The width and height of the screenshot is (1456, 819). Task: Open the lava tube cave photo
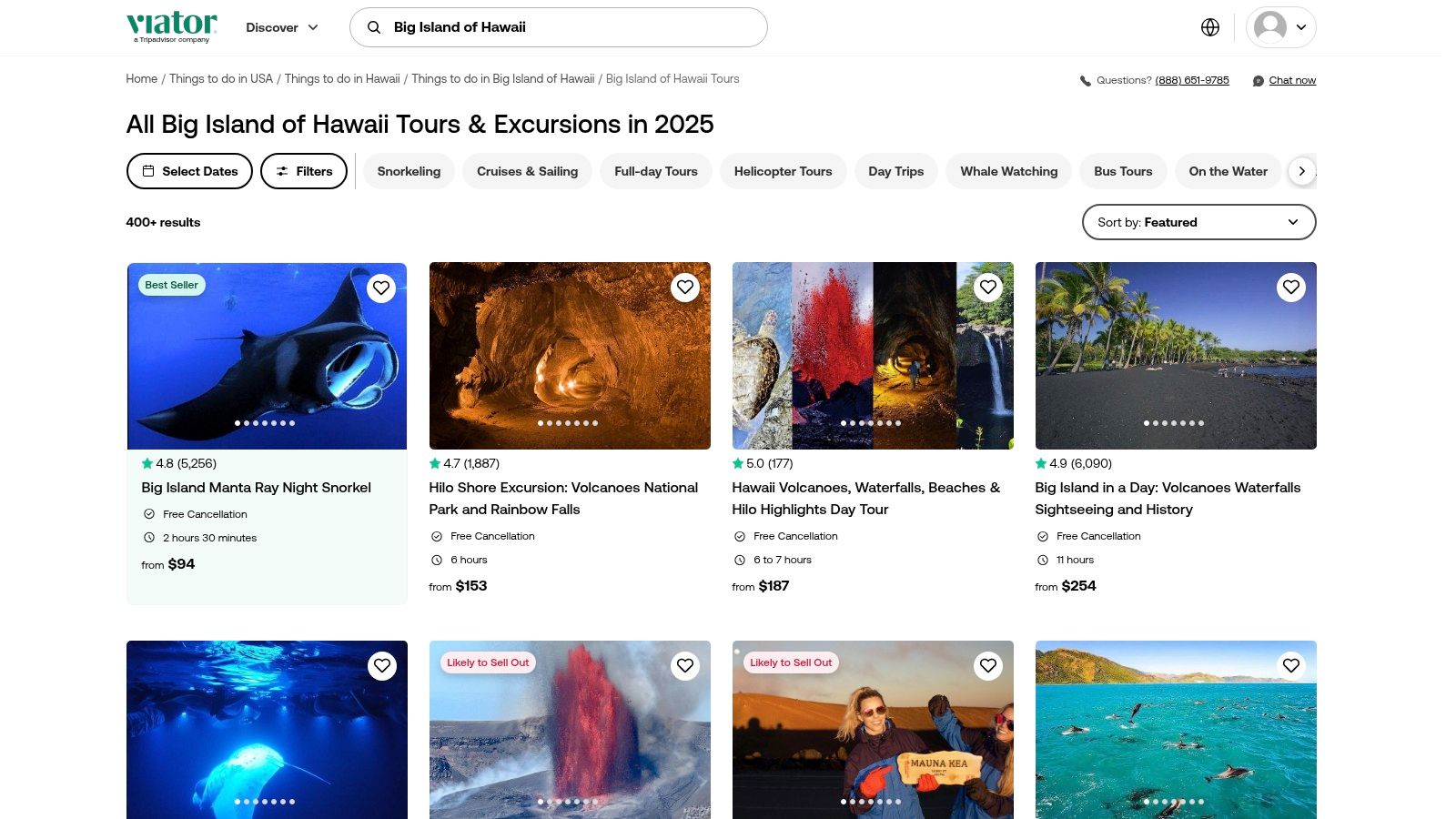[x=570, y=356]
